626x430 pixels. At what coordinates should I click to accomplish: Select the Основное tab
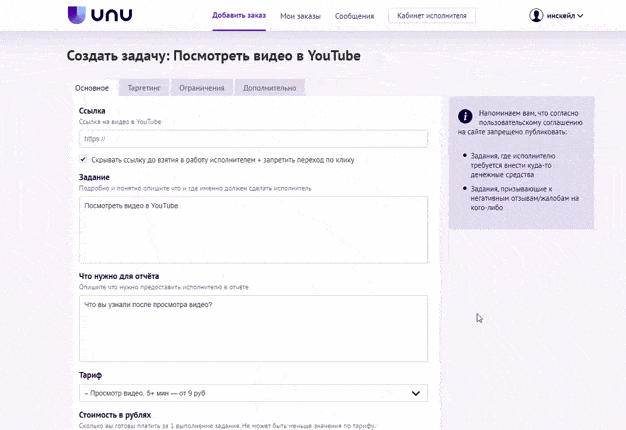pos(92,88)
